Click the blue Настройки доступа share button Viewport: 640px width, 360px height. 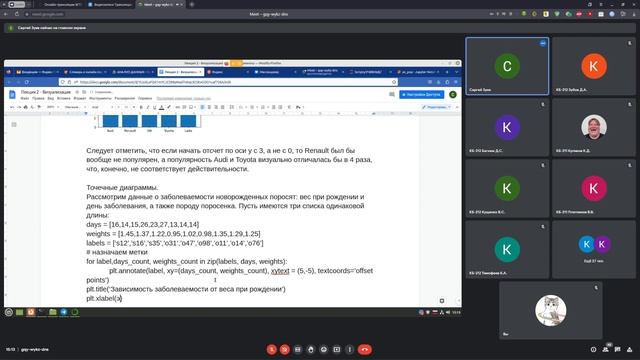[422, 95]
